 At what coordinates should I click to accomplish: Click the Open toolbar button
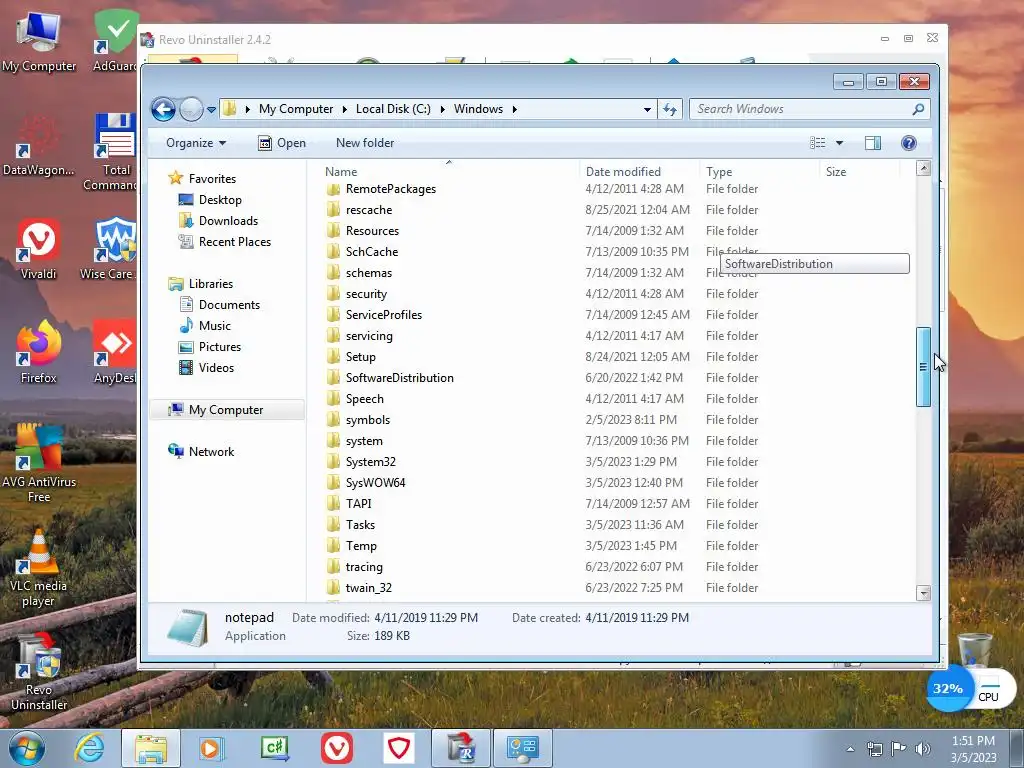click(282, 143)
